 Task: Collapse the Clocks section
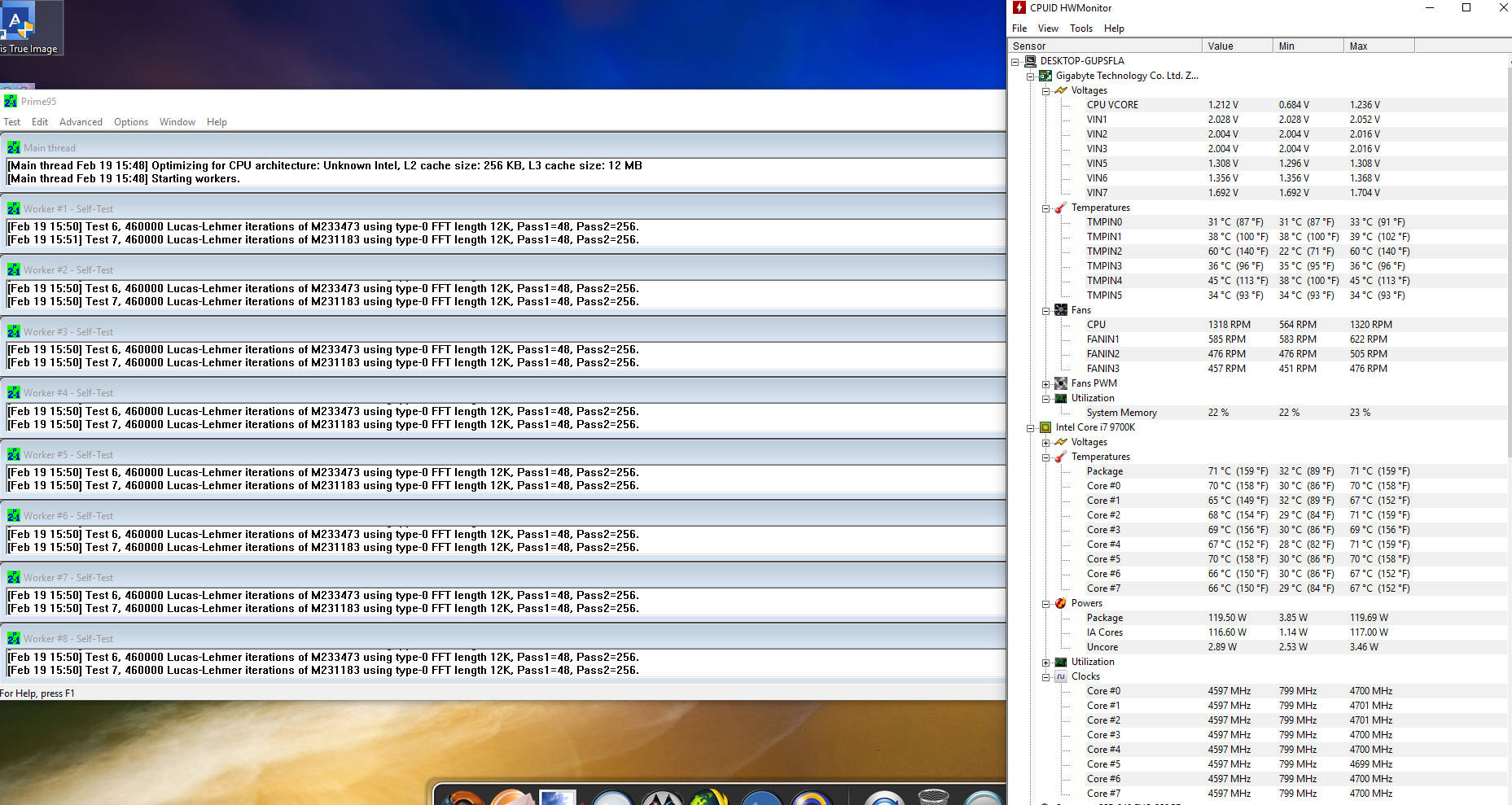click(x=1046, y=677)
